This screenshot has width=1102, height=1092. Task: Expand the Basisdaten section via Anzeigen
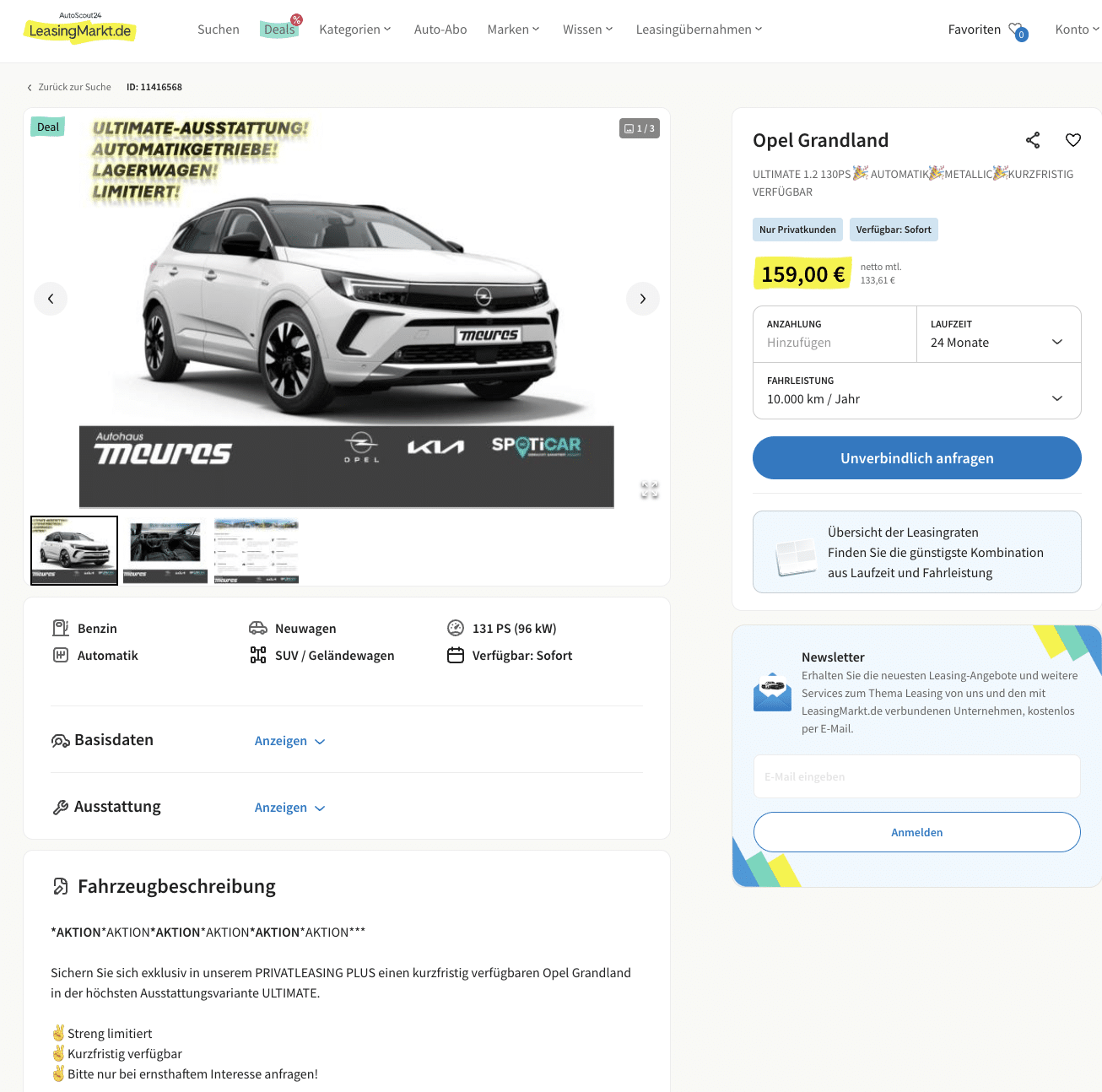pyautogui.click(x=289, y=741)
